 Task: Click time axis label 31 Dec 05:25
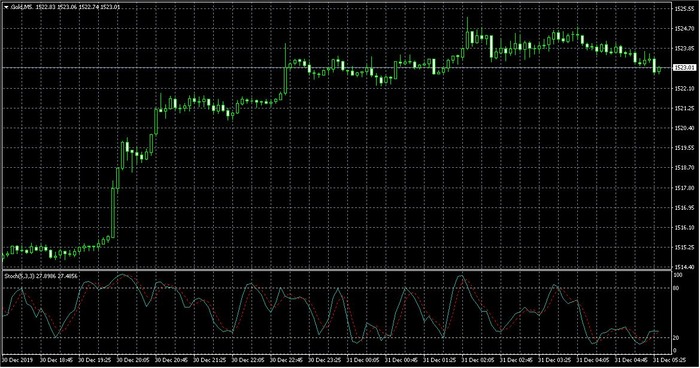(x=669, y=360)
